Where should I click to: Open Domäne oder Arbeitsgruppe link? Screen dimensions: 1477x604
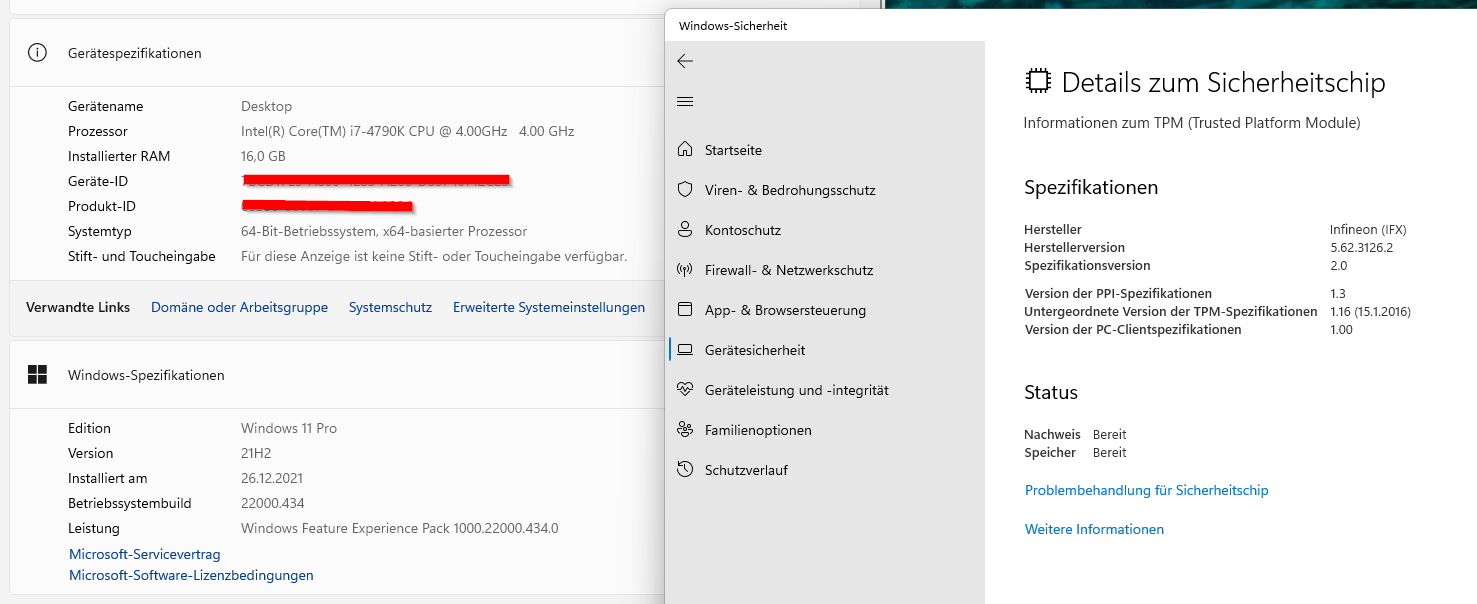tap(239, 308)
